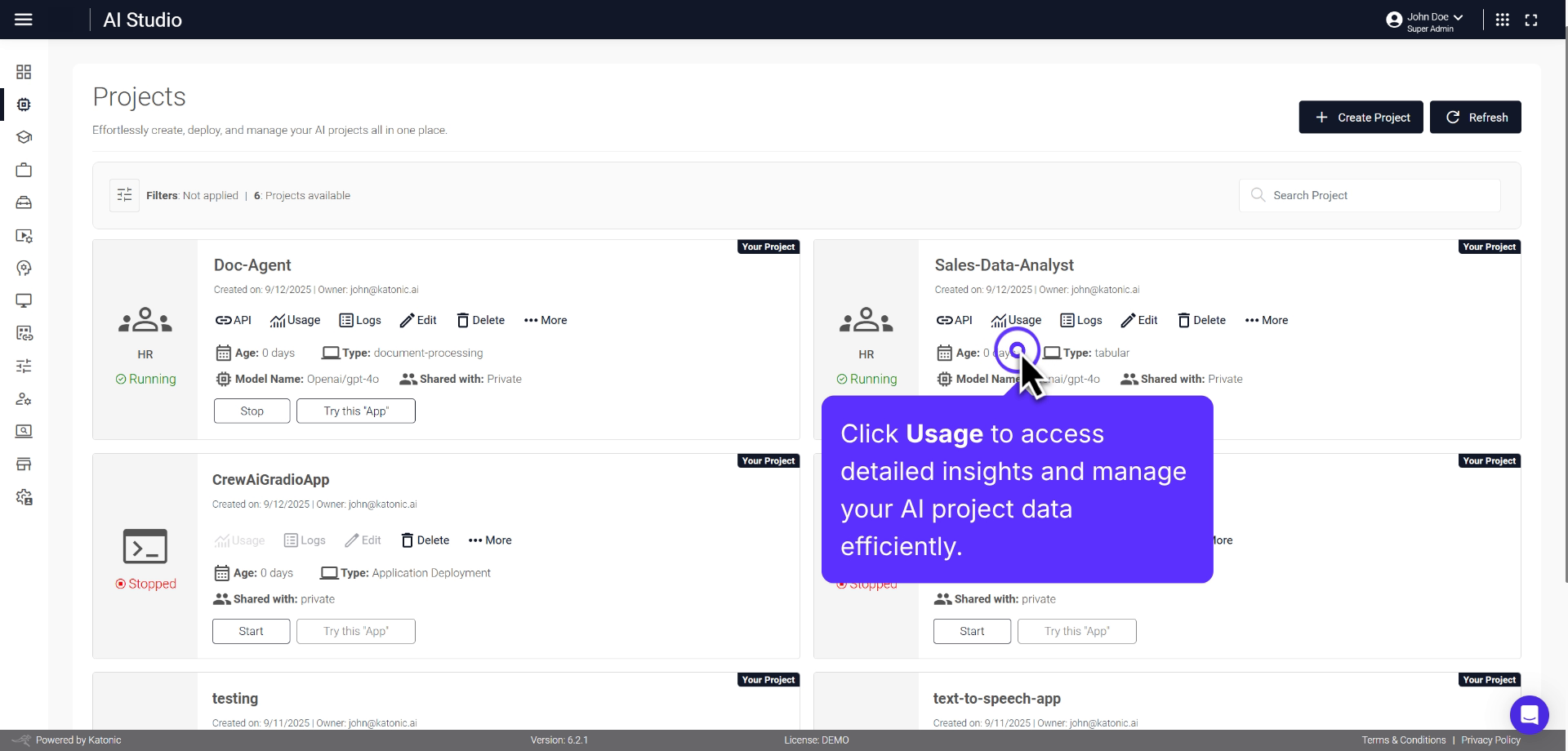The image size is (1568, 751).
Task: Select the monitor icon in the sidebar
Action: (24, 300)
